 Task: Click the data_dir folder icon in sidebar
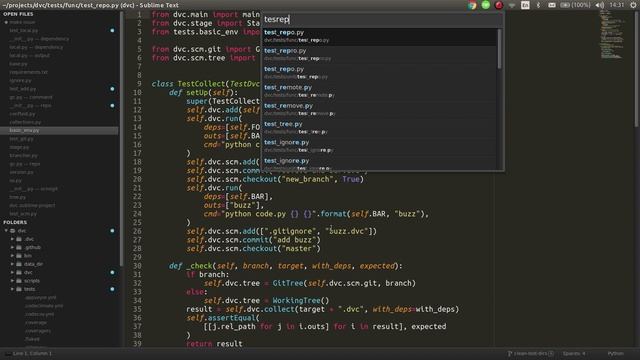pyautogui.click(x=19, y=264)
